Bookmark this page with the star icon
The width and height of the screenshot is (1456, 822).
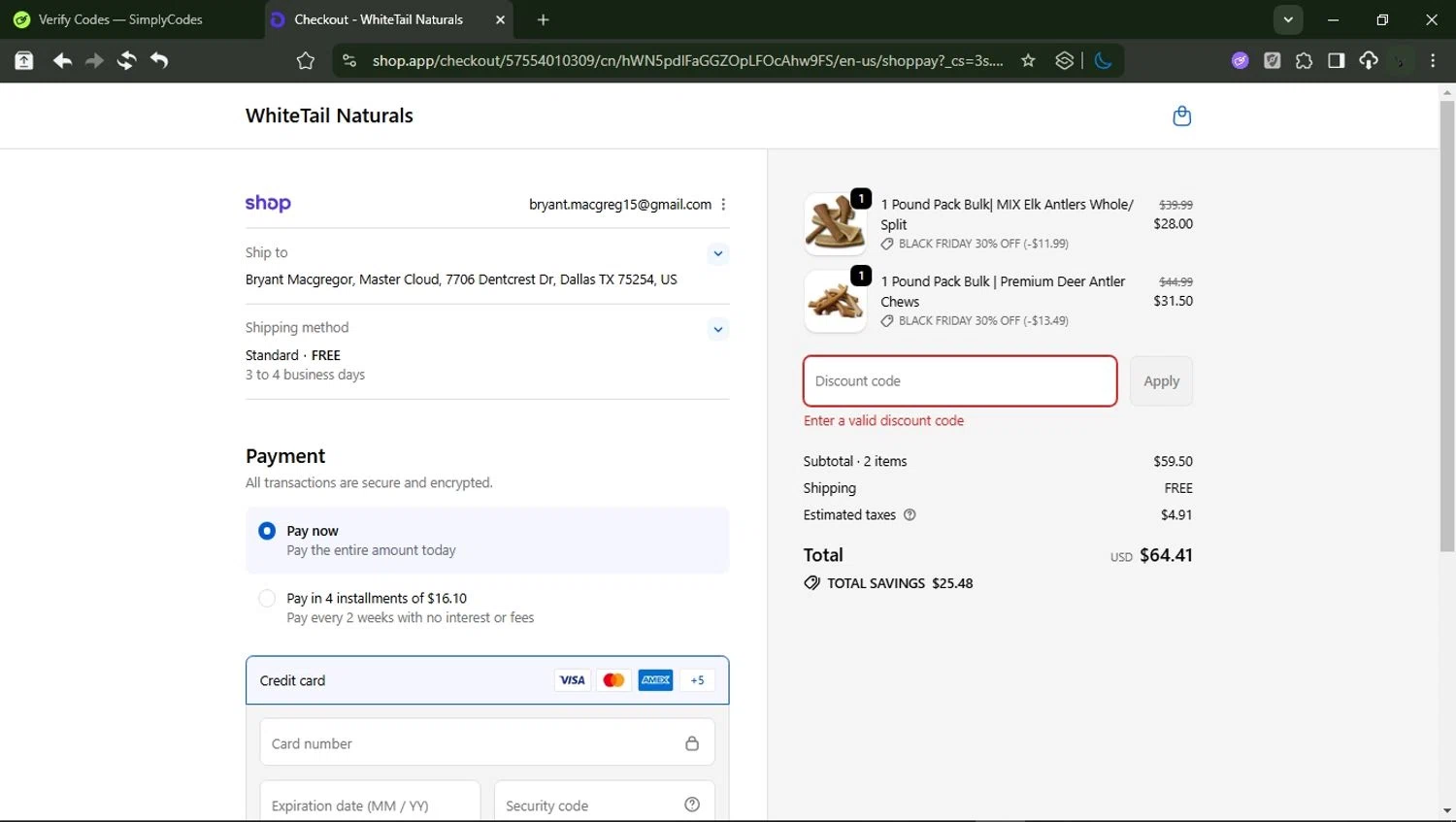1028,60
